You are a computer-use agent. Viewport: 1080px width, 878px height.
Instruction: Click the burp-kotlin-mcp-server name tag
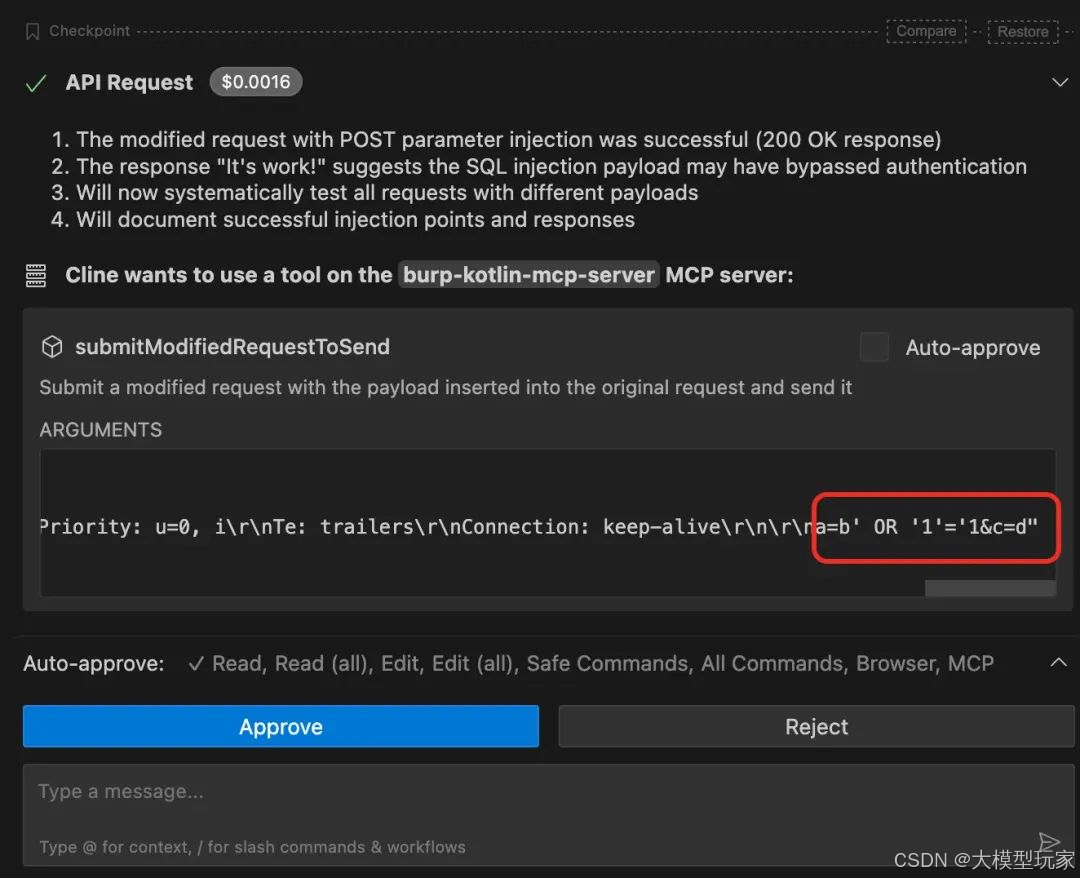pos(528,275)
